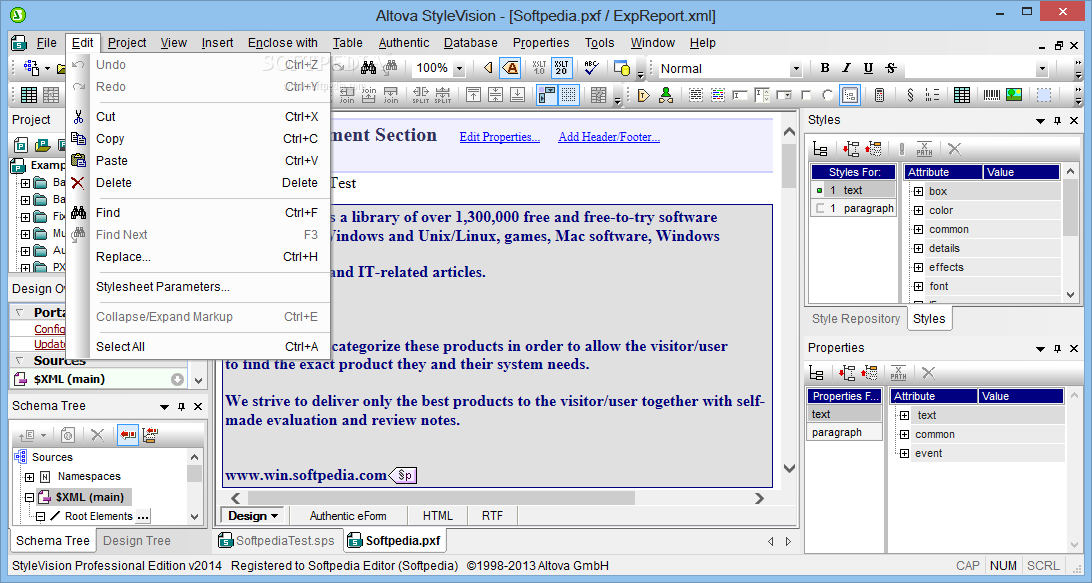This screenshot has width=1092, height=583.
Task: Click the Insert Template tag icon
Action: click(644, 95)
